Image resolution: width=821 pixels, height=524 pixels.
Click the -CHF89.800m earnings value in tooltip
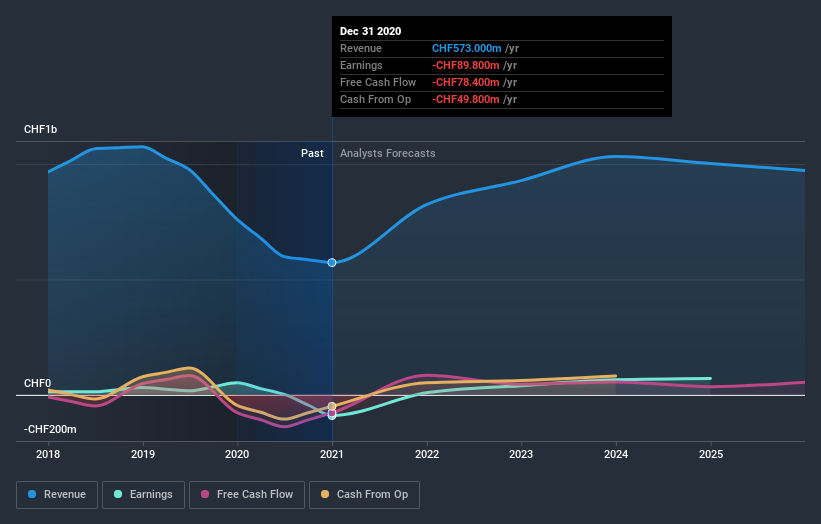coord(465,65)
